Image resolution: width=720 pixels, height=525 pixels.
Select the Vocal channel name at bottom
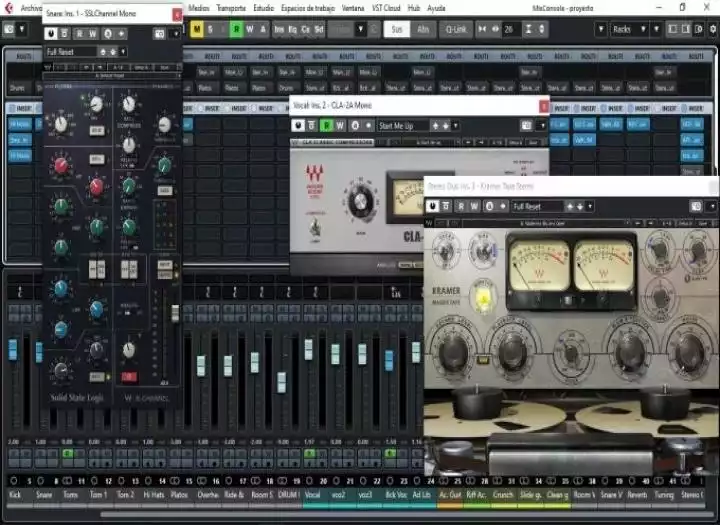[x=313, y=495]
